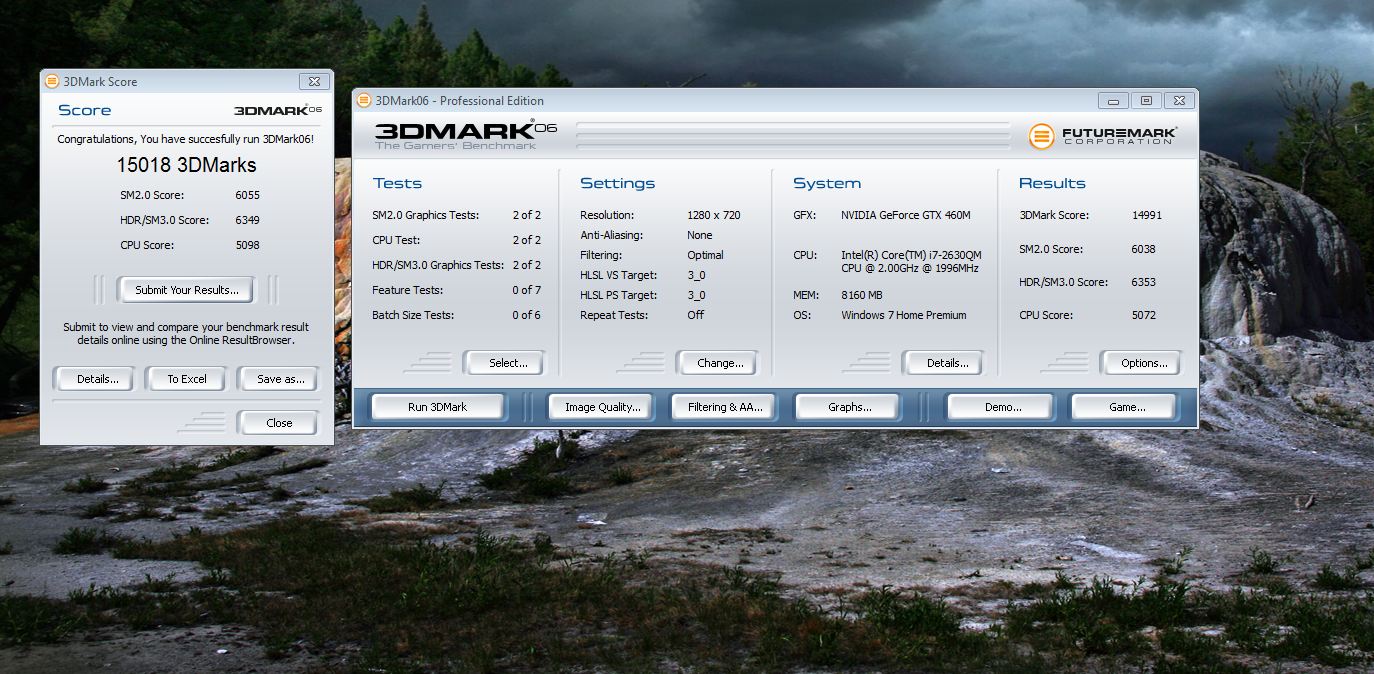Viewport: 1374px width, 674px height.
Task: Click Close button in Score window
Action: 279,423
